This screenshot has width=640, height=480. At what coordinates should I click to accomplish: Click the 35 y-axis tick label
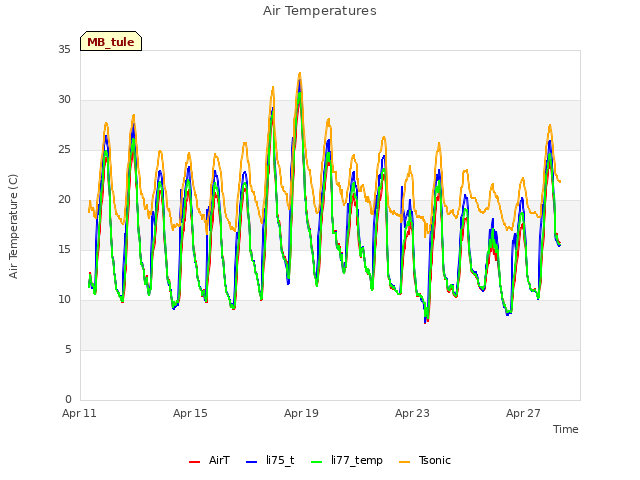(x=64, y=50)
